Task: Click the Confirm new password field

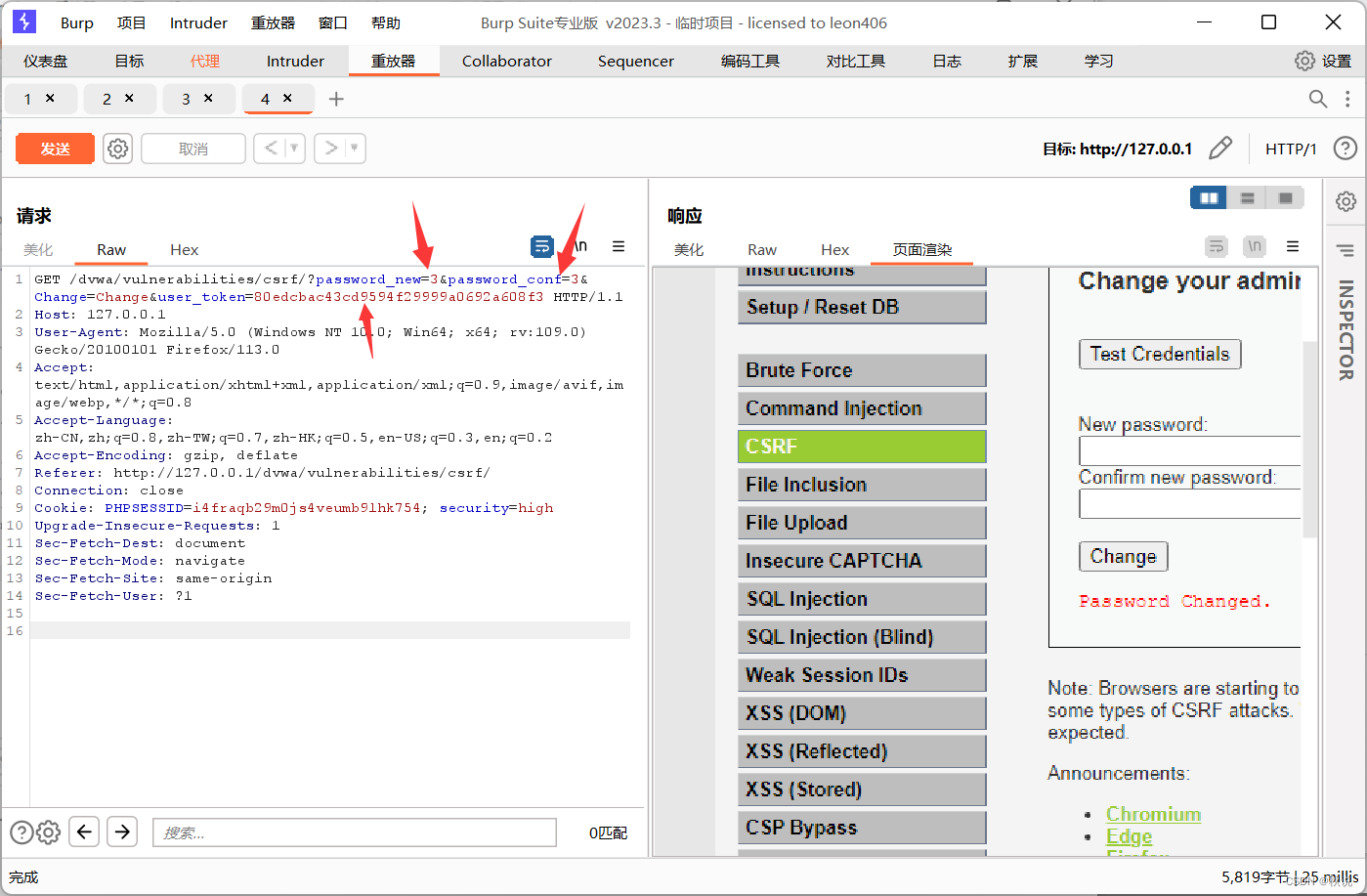Action: click(x=1189, y=503)
